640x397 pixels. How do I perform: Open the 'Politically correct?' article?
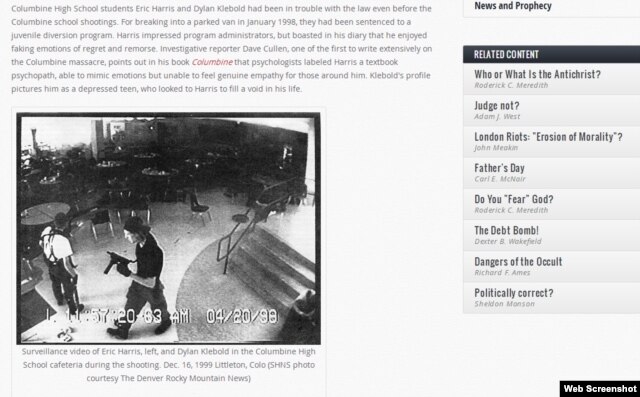[x=513, y=293]
